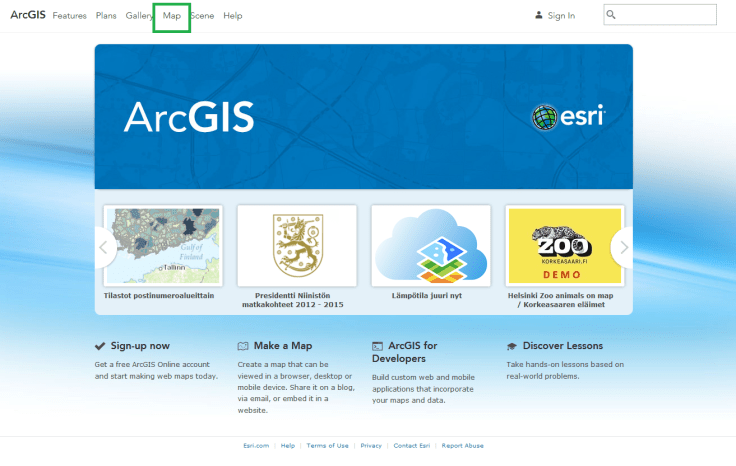
Task: Click the map icon next to Make a Map
Action: 242,346
